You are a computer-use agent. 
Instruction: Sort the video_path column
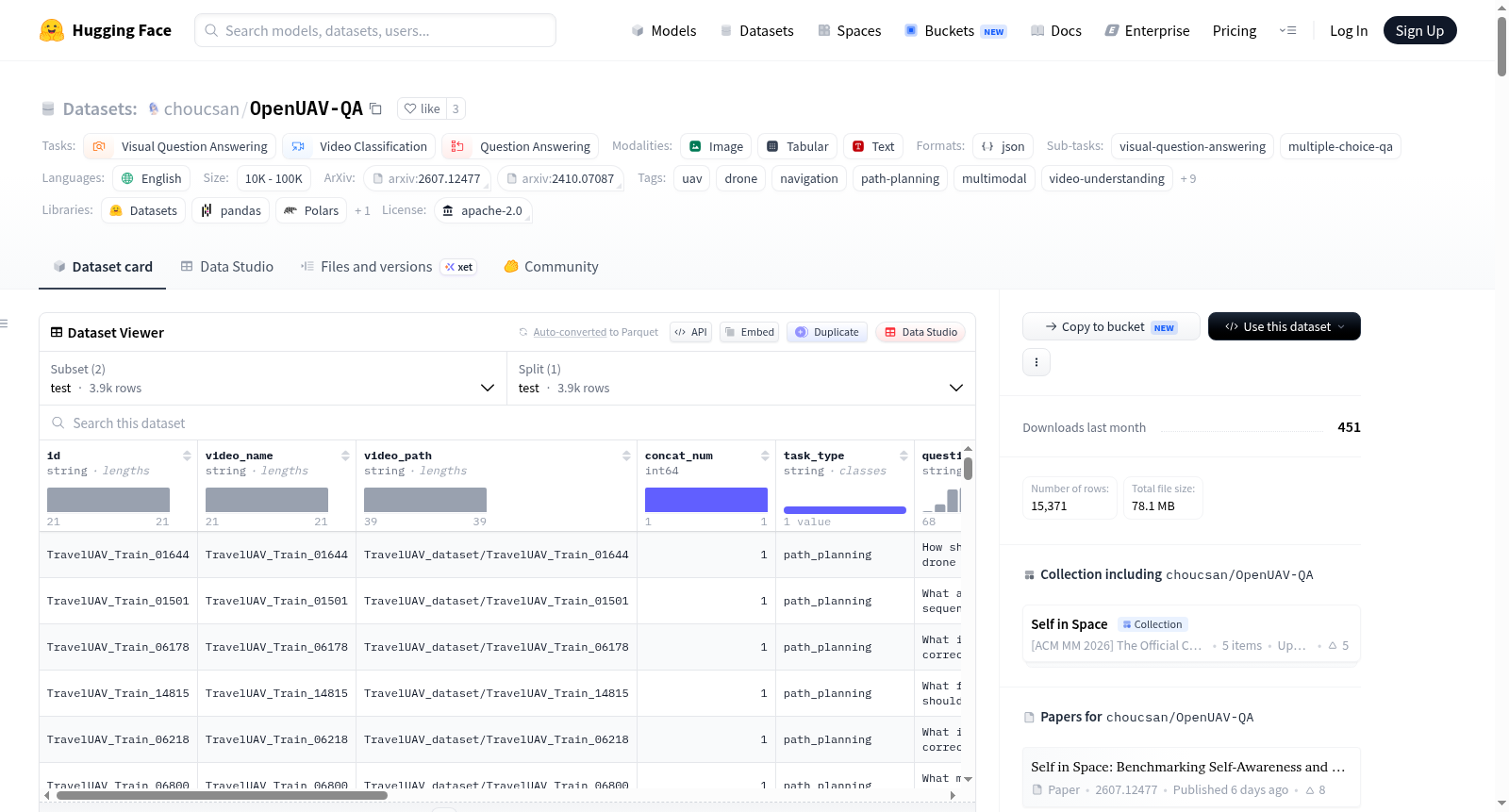click(x=626, y=456)
